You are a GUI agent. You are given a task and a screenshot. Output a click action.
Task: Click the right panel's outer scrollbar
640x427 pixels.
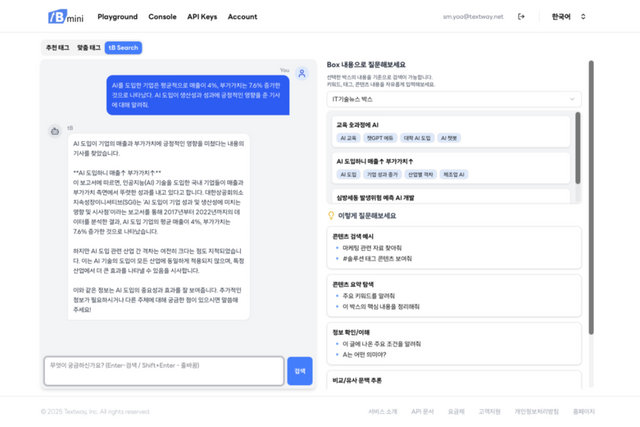(x=591, y=198)
